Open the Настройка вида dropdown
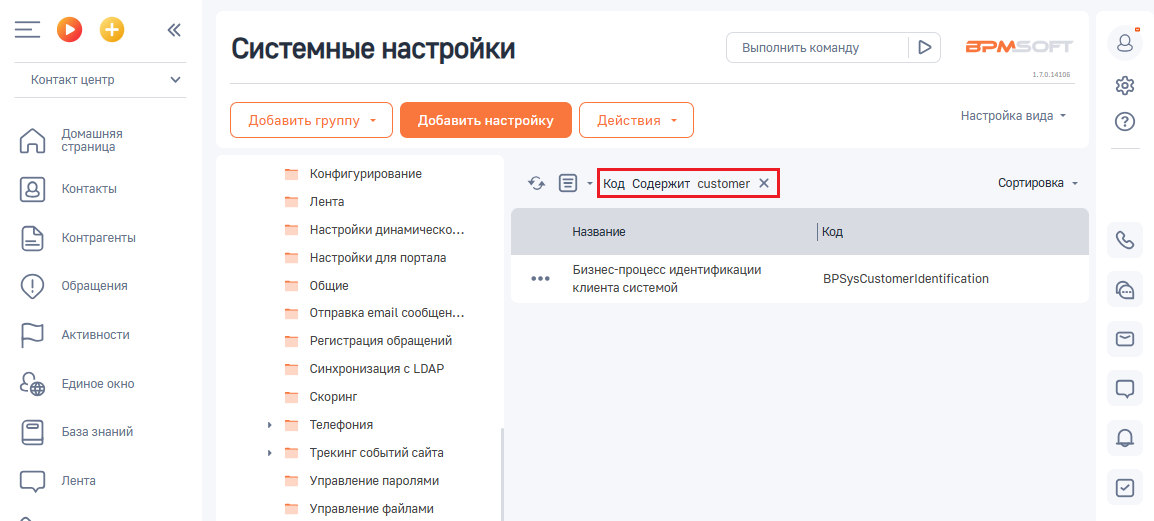1154x521 pixels. coord(1013,116)
